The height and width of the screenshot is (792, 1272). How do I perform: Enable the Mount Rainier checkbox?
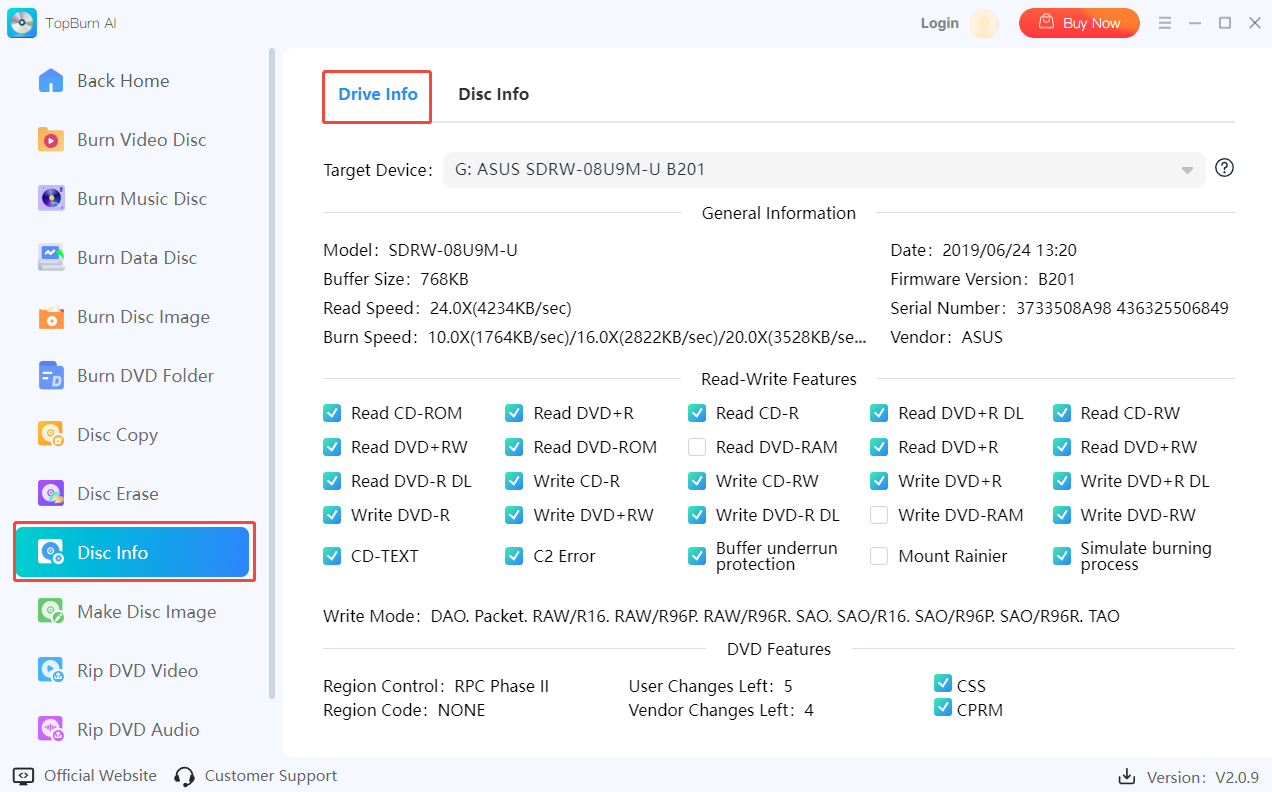(879, 556)
